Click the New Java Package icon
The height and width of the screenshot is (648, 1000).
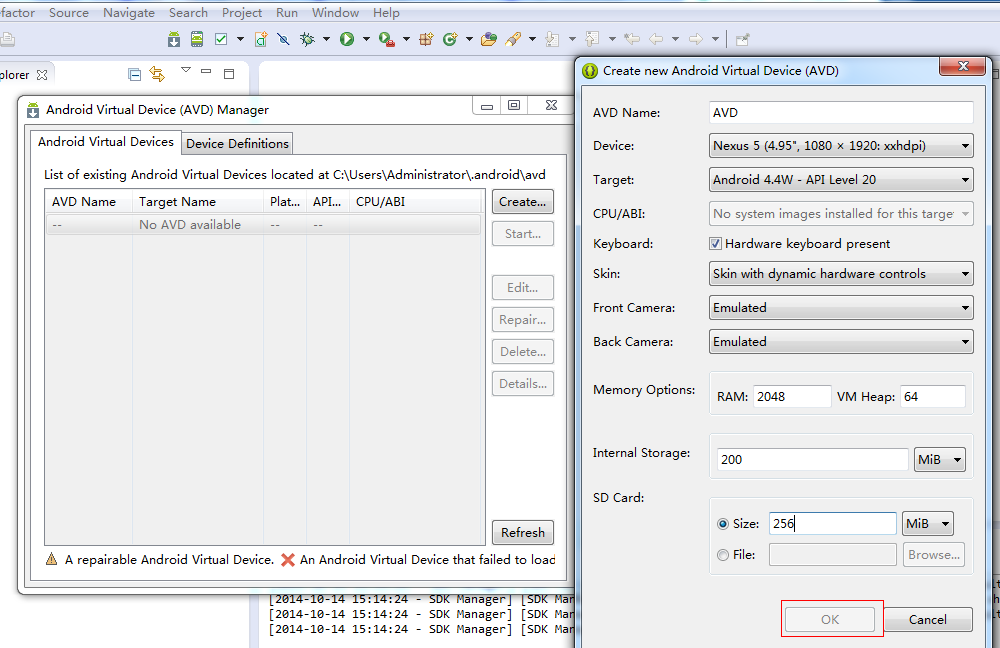pos(426,40)
